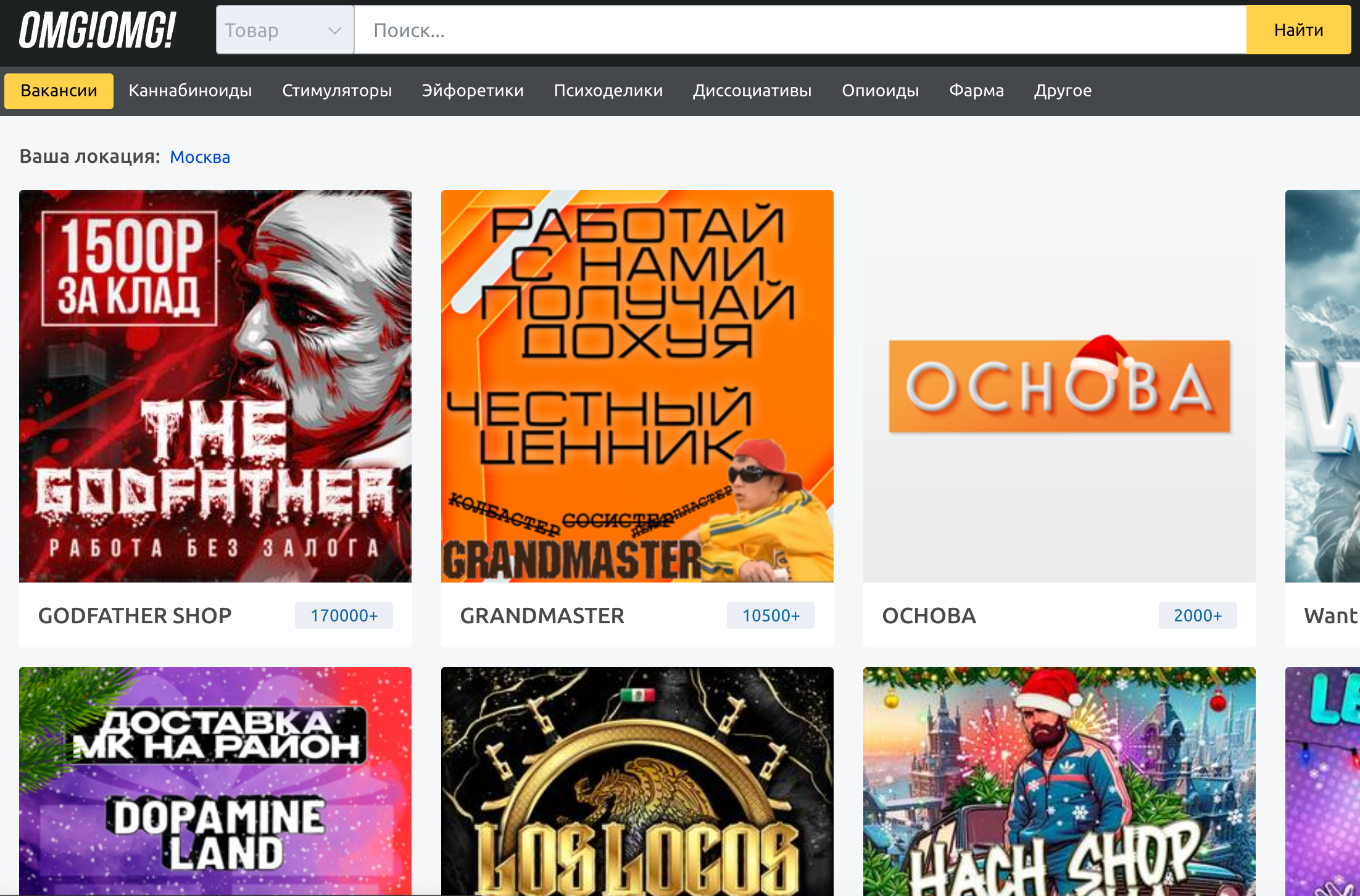
Task: Browse the Эйфоретики section
Action: pos(473,90)
